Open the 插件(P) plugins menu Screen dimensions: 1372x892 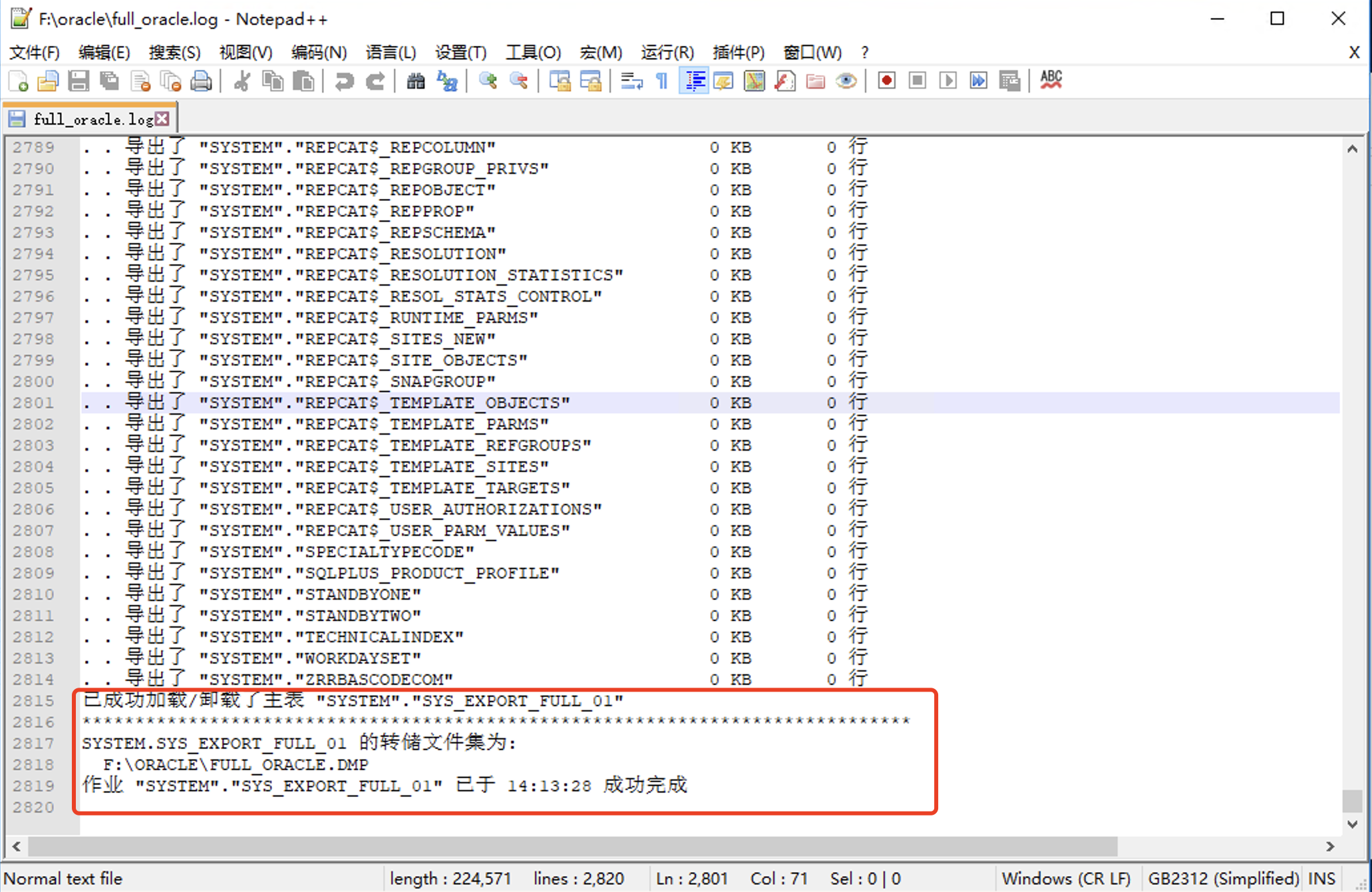738,52
